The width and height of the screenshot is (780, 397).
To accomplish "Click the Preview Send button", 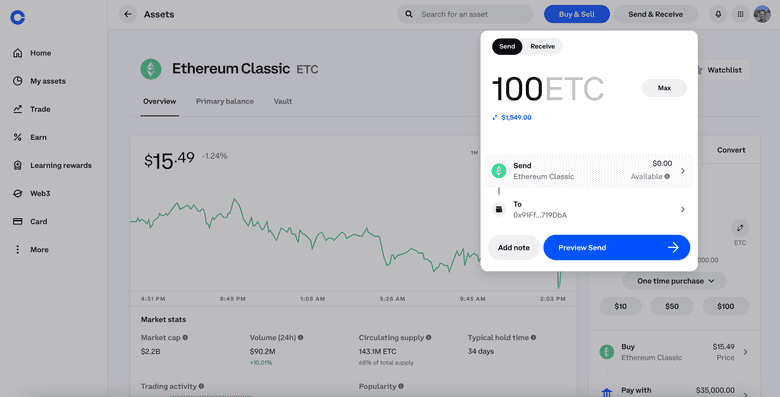I will click(x=616, y=247).
